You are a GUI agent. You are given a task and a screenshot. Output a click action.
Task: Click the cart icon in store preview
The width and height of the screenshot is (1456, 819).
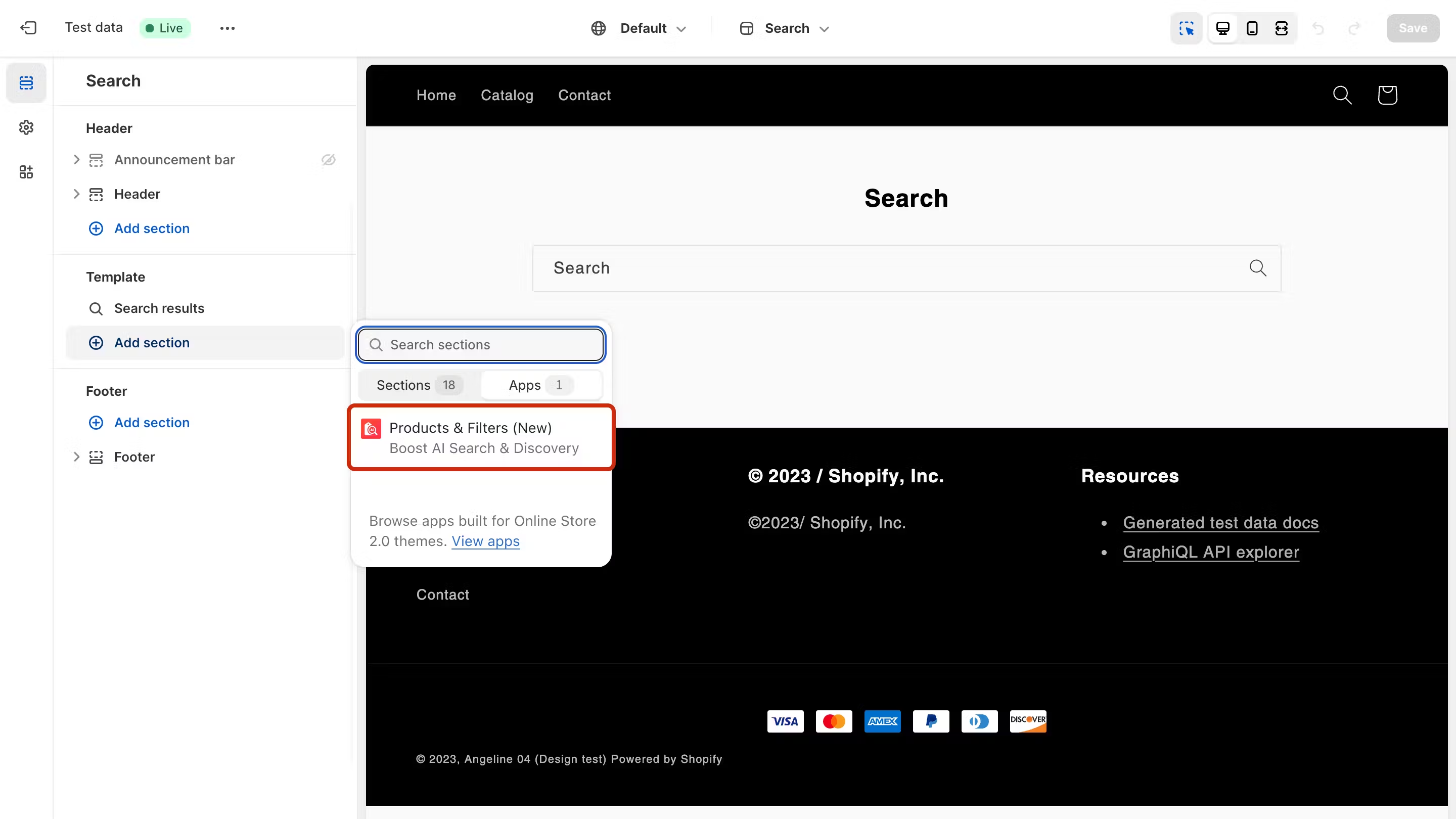[1387, 95]
